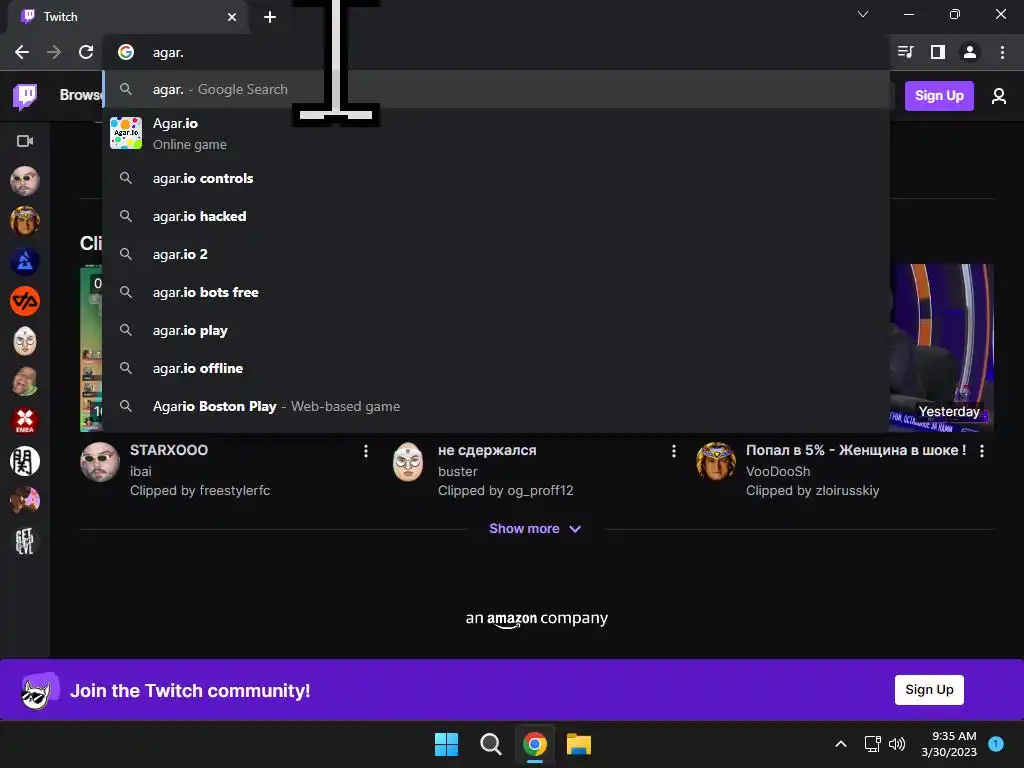The width and height of the screenshot is (1024, 768).
Task: Click 'Clipped by zloirusskiy' text
Action: coord(812,490)
